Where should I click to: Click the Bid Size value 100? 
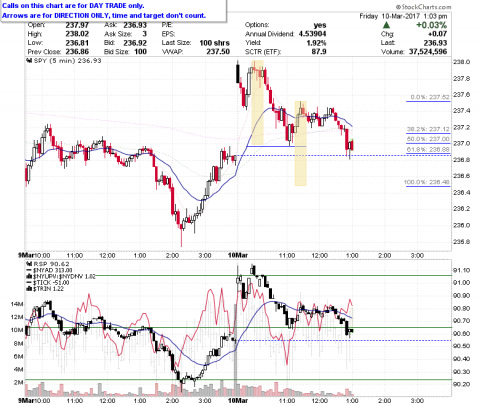141,52
